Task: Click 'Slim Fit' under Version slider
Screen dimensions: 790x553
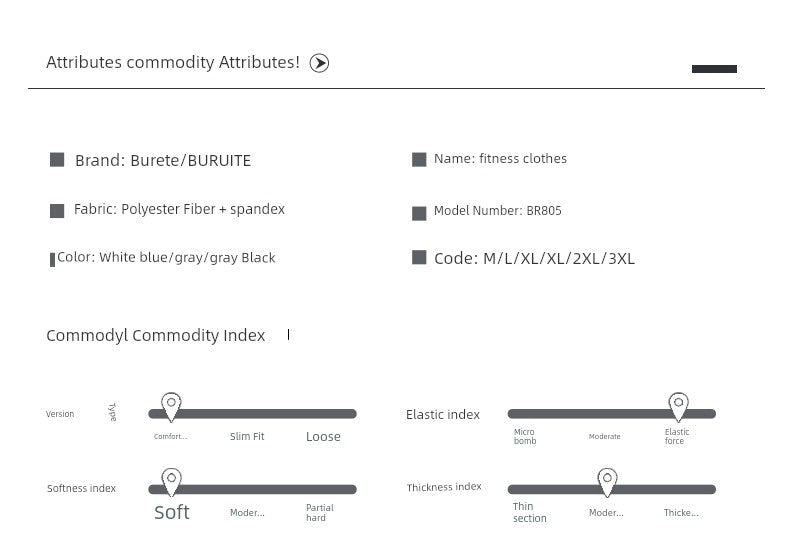Action: point(247,437)
